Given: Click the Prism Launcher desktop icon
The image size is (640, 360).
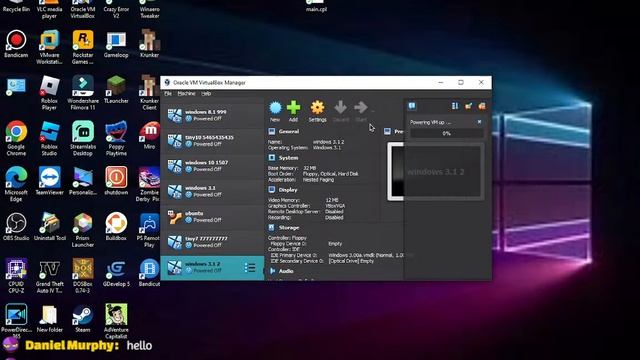Looking at the screenshot, I should tap(83, 230).
